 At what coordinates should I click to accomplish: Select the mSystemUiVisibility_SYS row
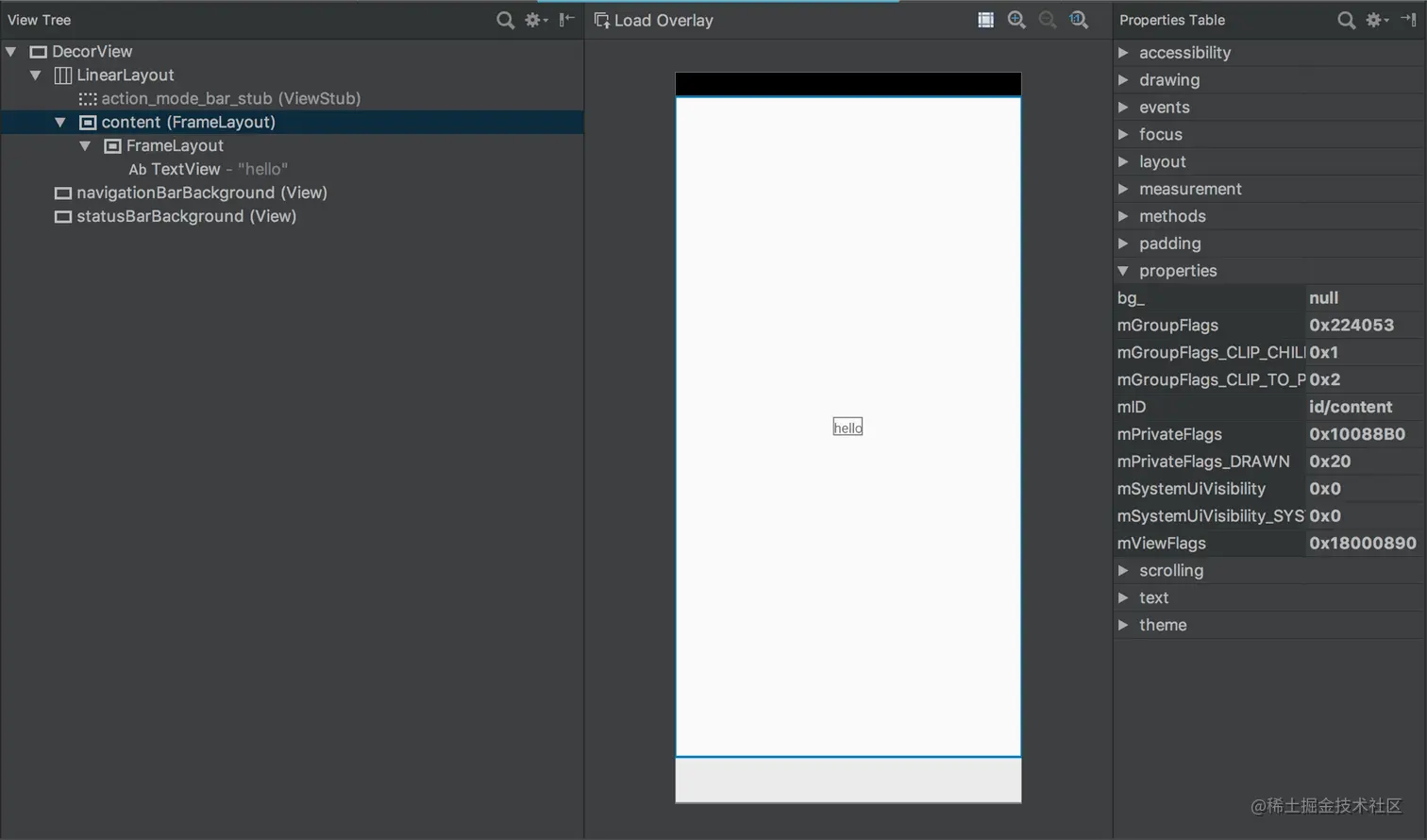[x=1269, y=516]
